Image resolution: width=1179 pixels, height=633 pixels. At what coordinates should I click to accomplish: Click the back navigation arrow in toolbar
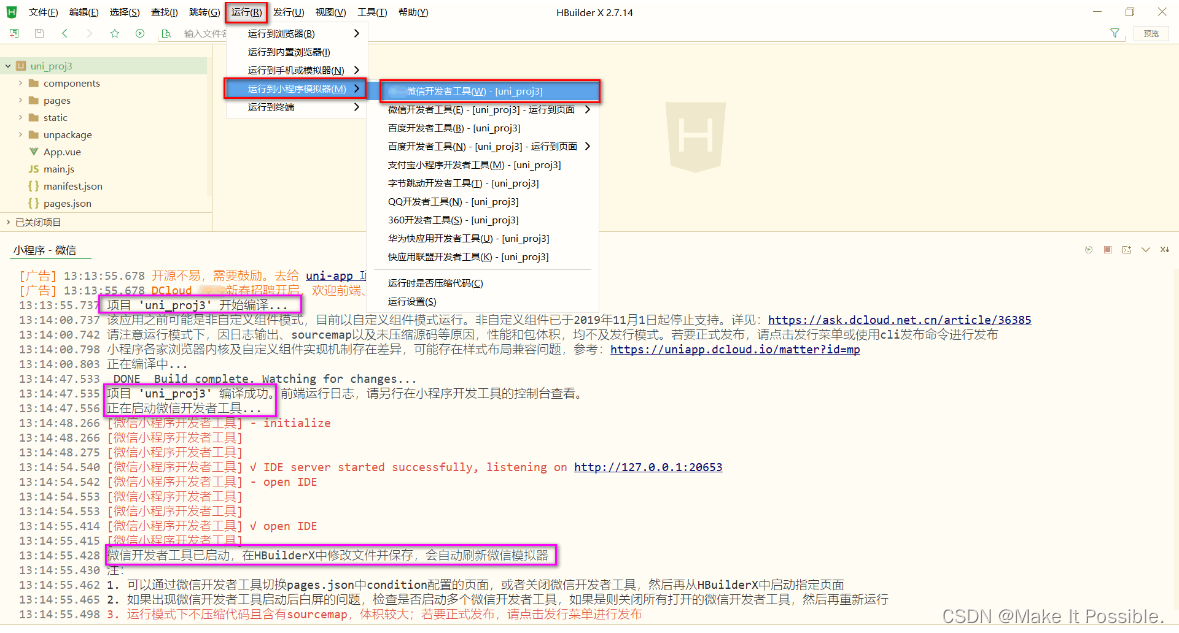point(64,33)
